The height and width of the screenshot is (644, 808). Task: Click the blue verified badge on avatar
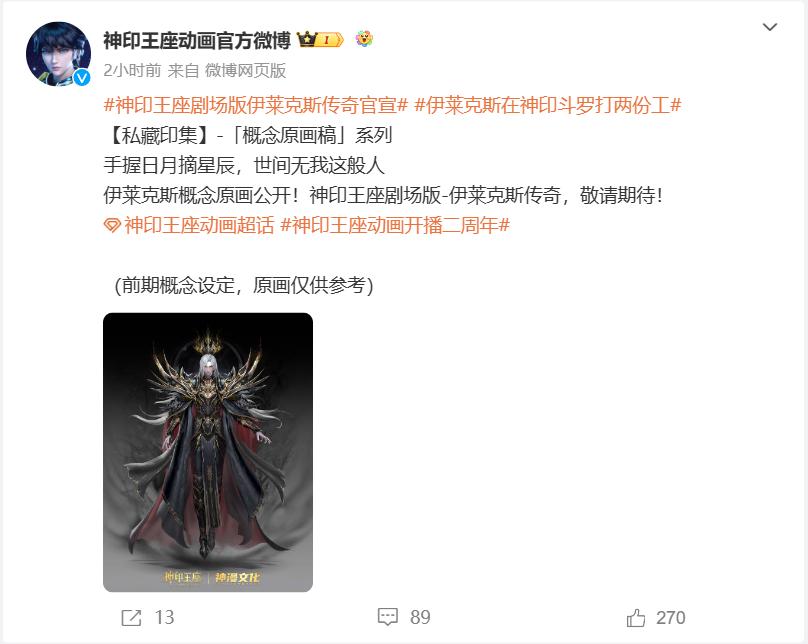[81, 78]
